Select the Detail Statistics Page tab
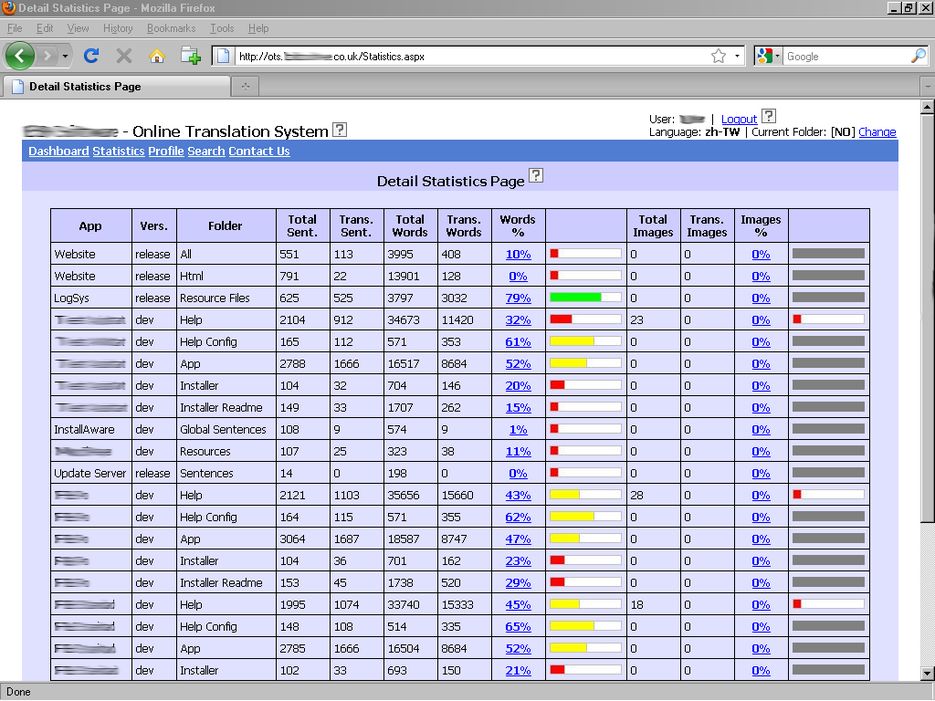935x701 pixels. (x=85, y=86)
